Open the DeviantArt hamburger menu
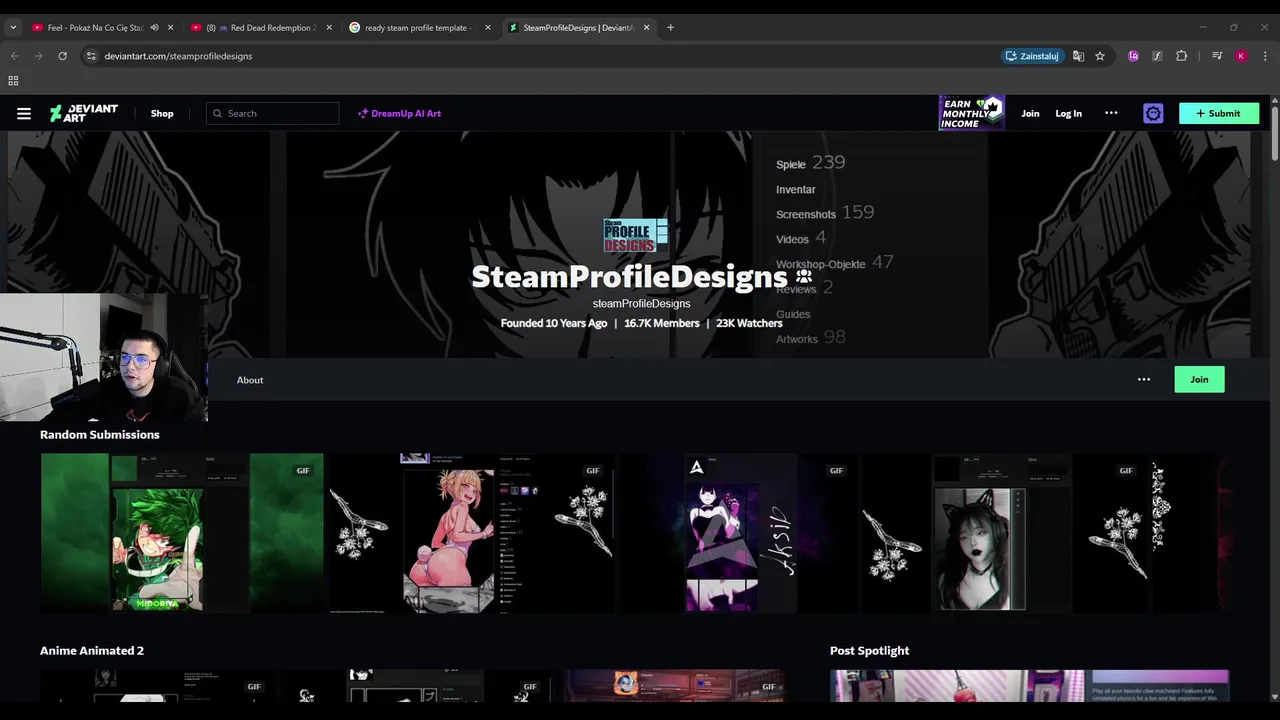The image size is (1280, 720). point(24,114)
